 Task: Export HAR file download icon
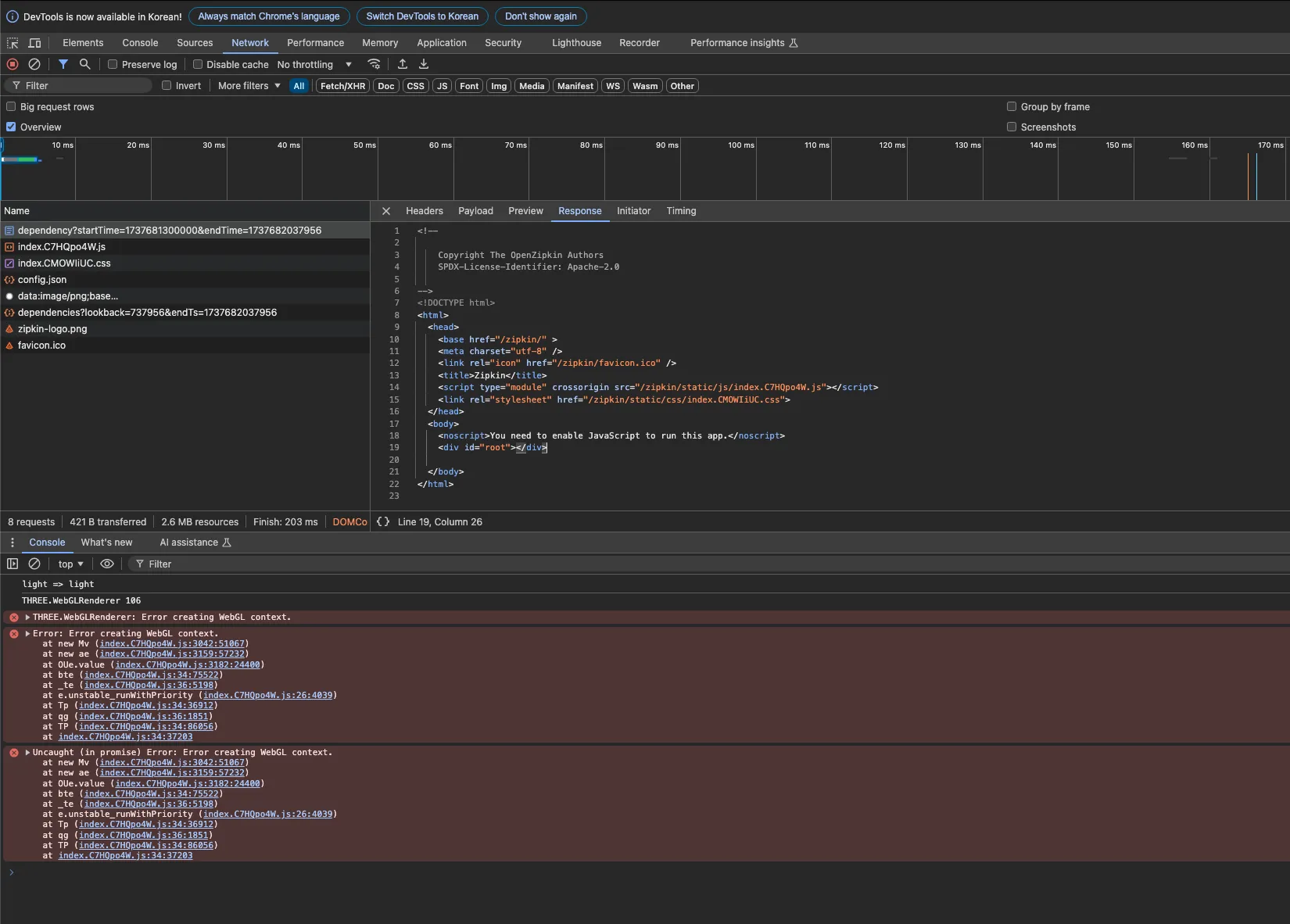point(424,64)
